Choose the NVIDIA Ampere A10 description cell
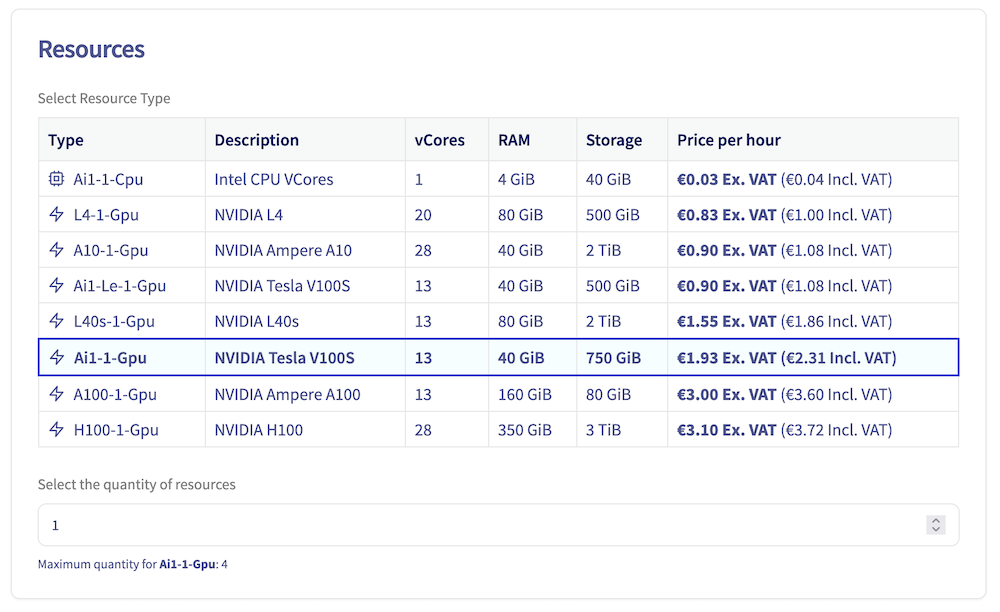The width and height of the screenshot is (1000, 612). pyautogui.click(x=283, y=251)
